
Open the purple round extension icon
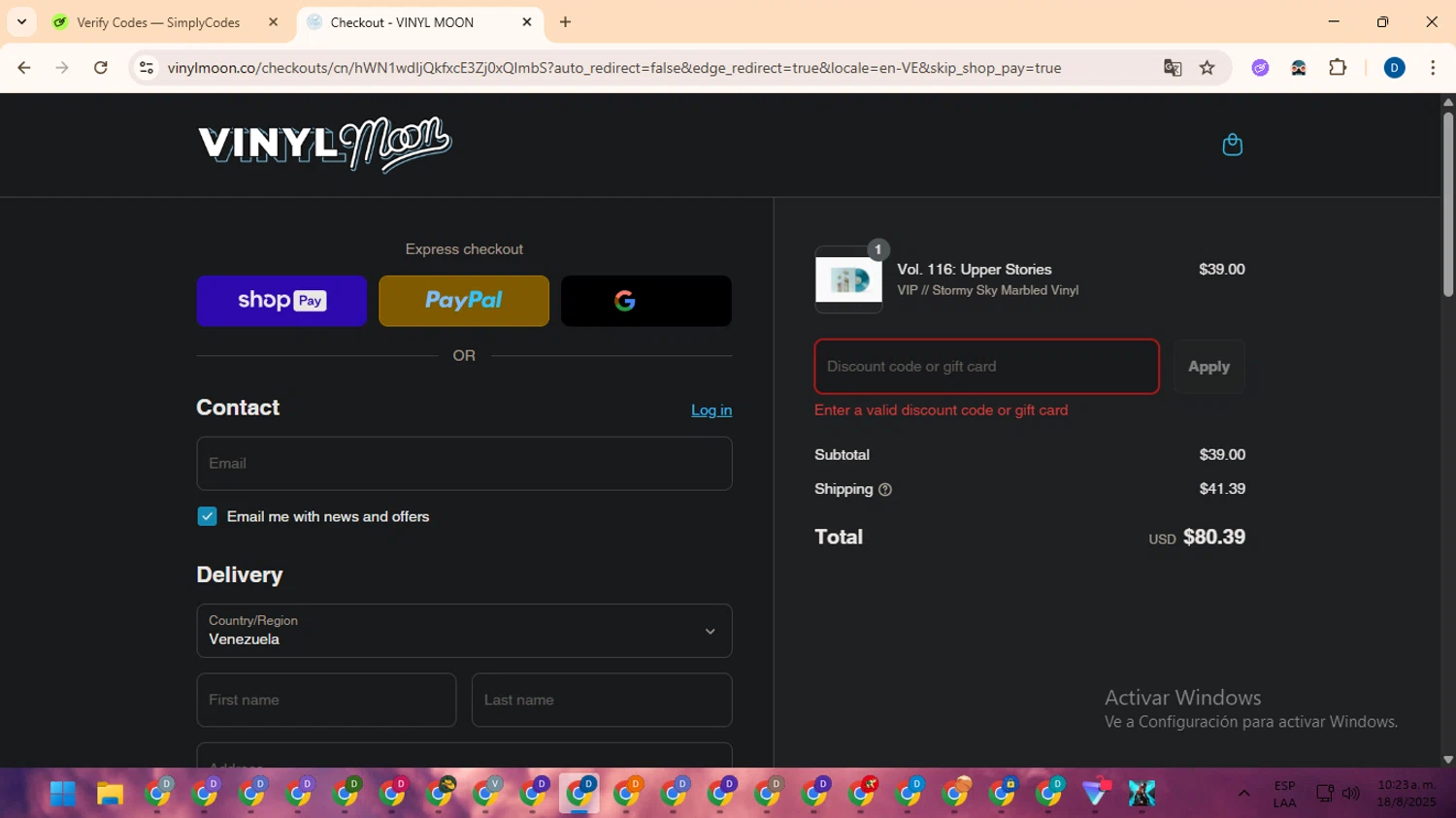coord(1260,68)
